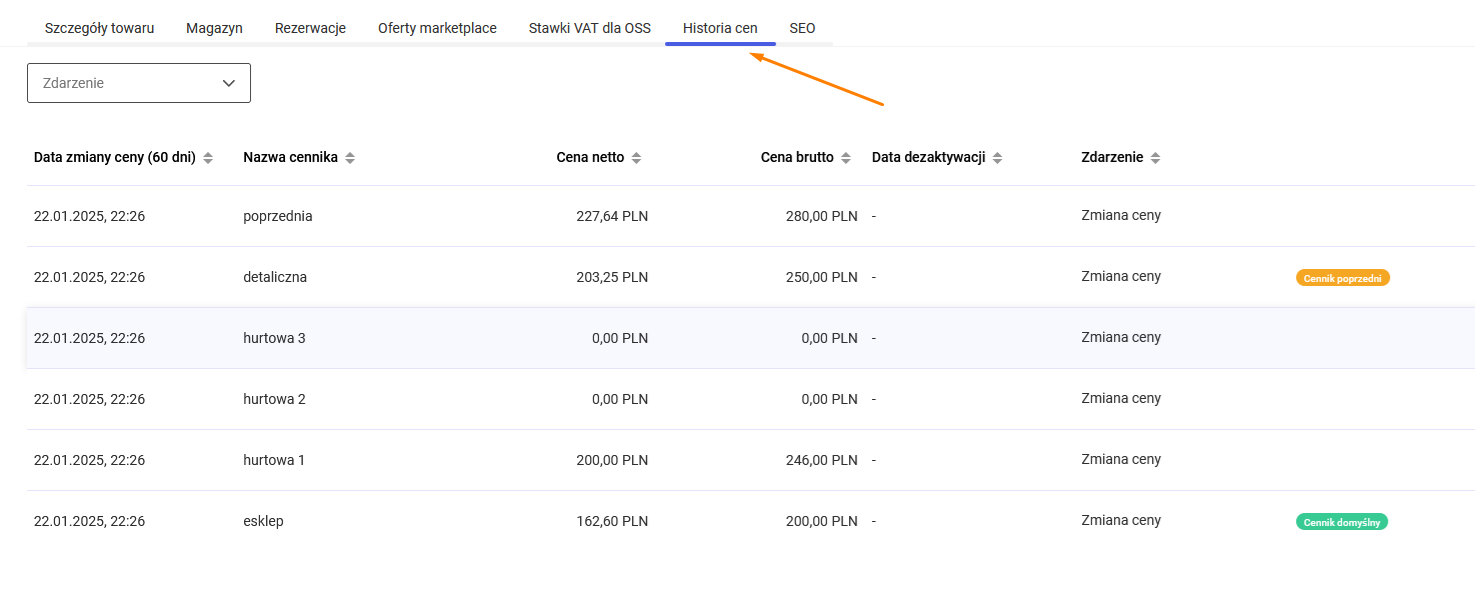
Task: Select "Zmiana ceny" in the hurtowa 3 row
Action: (1121, 337)
